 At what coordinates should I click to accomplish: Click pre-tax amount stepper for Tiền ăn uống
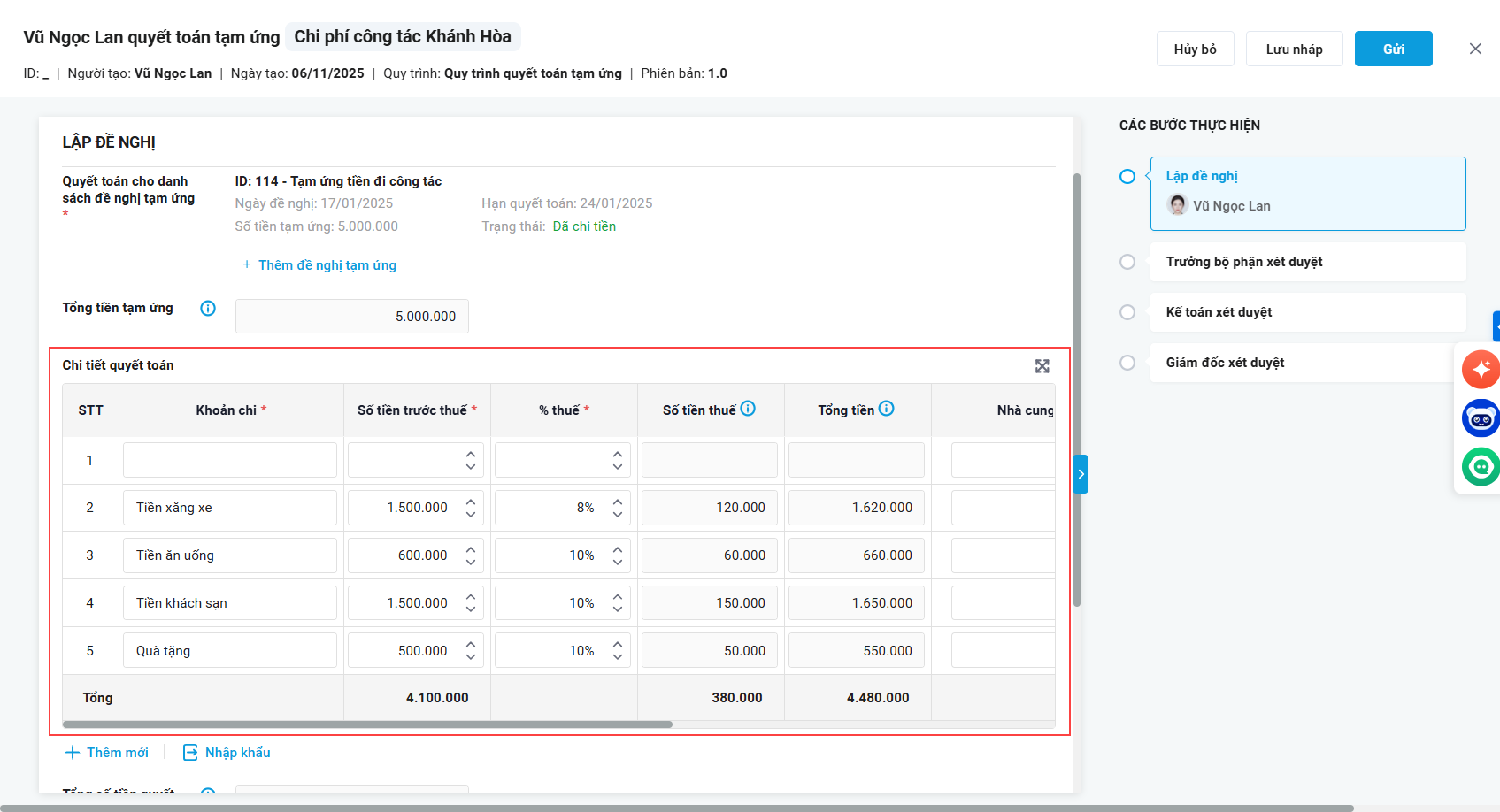click(471, 555)
